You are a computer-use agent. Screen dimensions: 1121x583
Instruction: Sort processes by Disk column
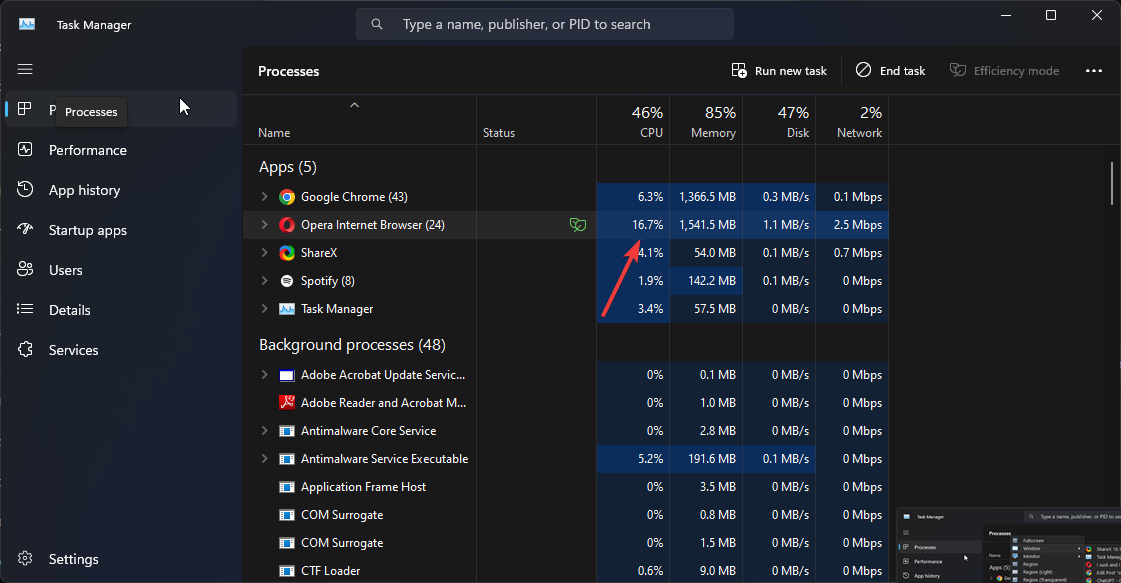[x=779, y=122]
